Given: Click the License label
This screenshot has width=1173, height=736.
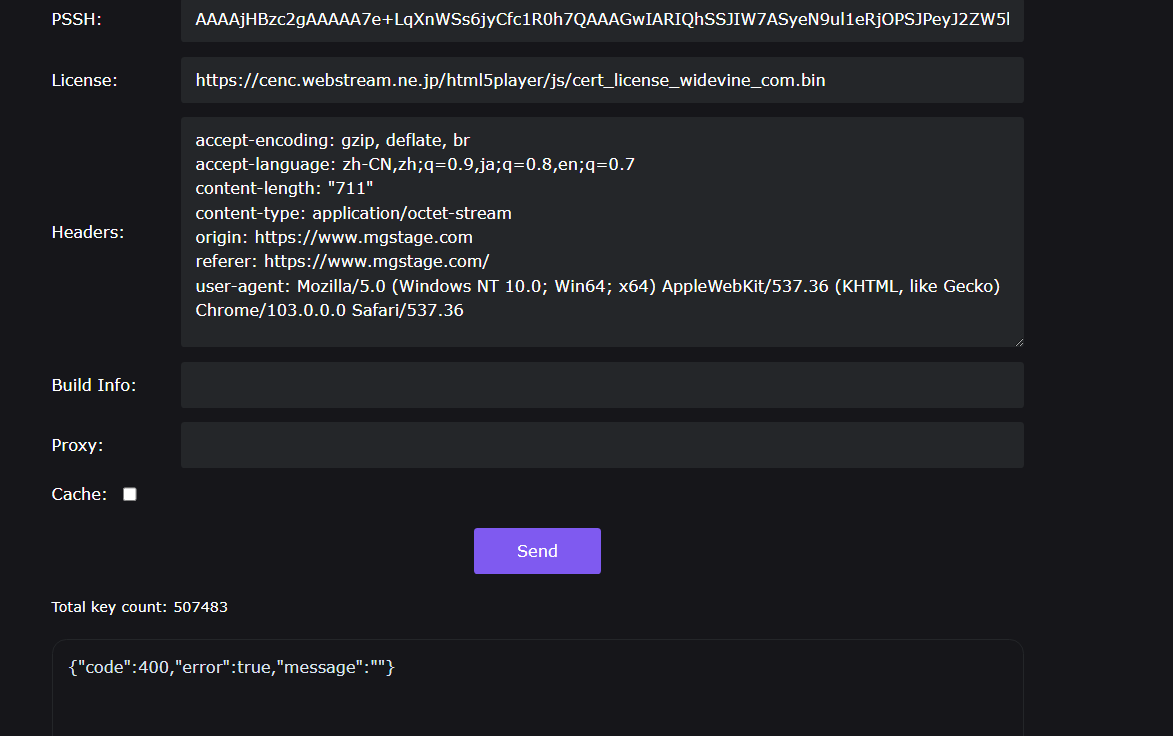Looking at the screenshot, I should pos(84,80).
